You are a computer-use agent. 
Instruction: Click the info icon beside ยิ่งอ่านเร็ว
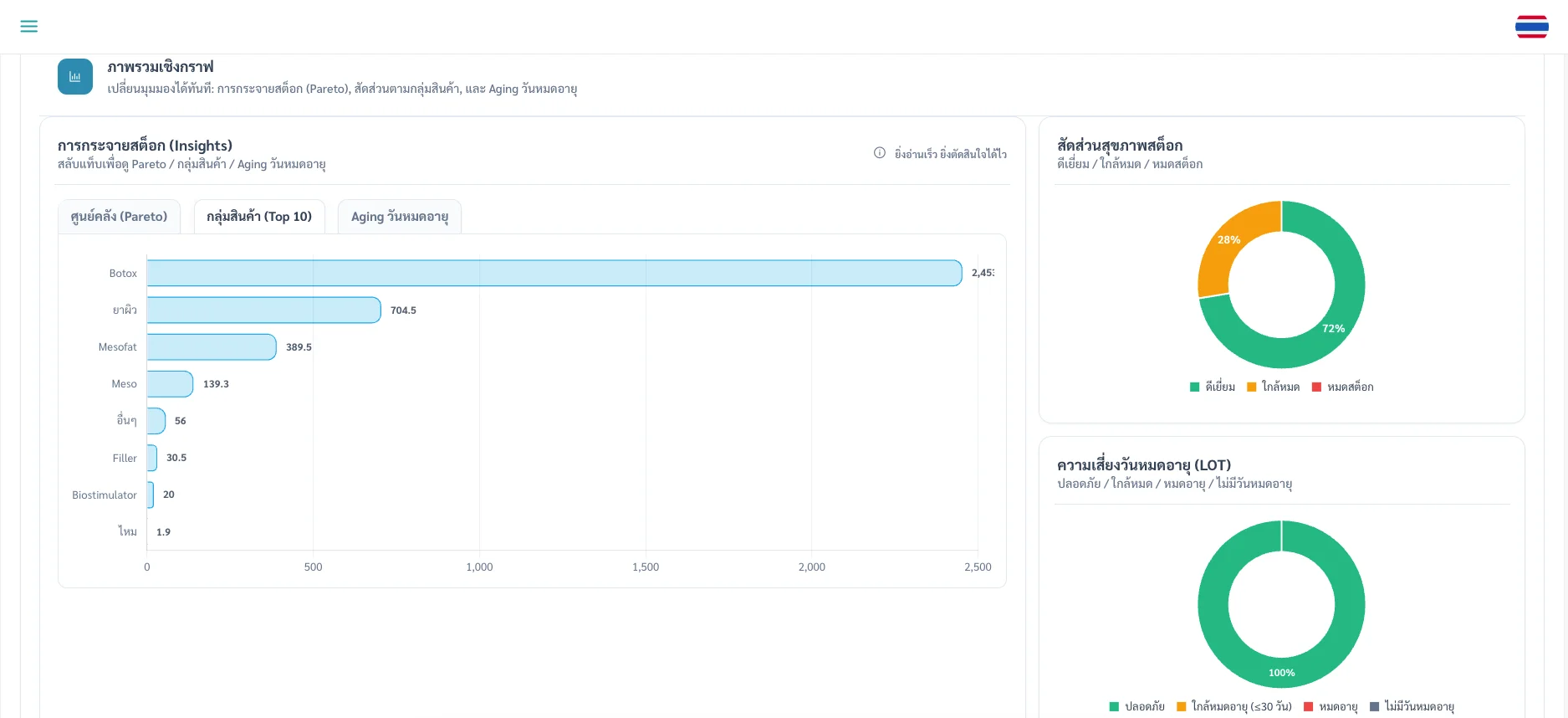[x=880, y=153]
